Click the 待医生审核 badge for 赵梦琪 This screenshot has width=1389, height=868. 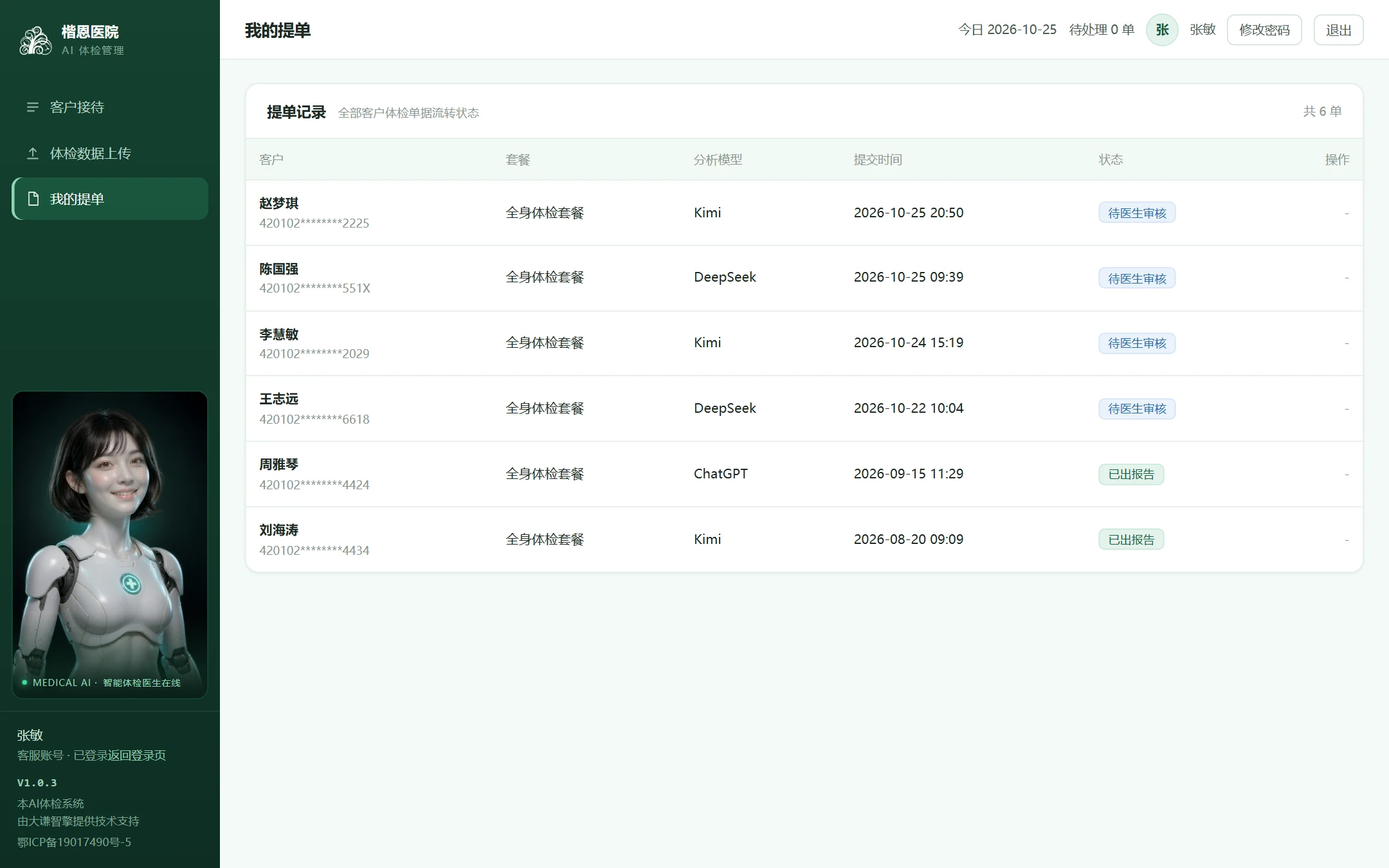click(1137, 213)
